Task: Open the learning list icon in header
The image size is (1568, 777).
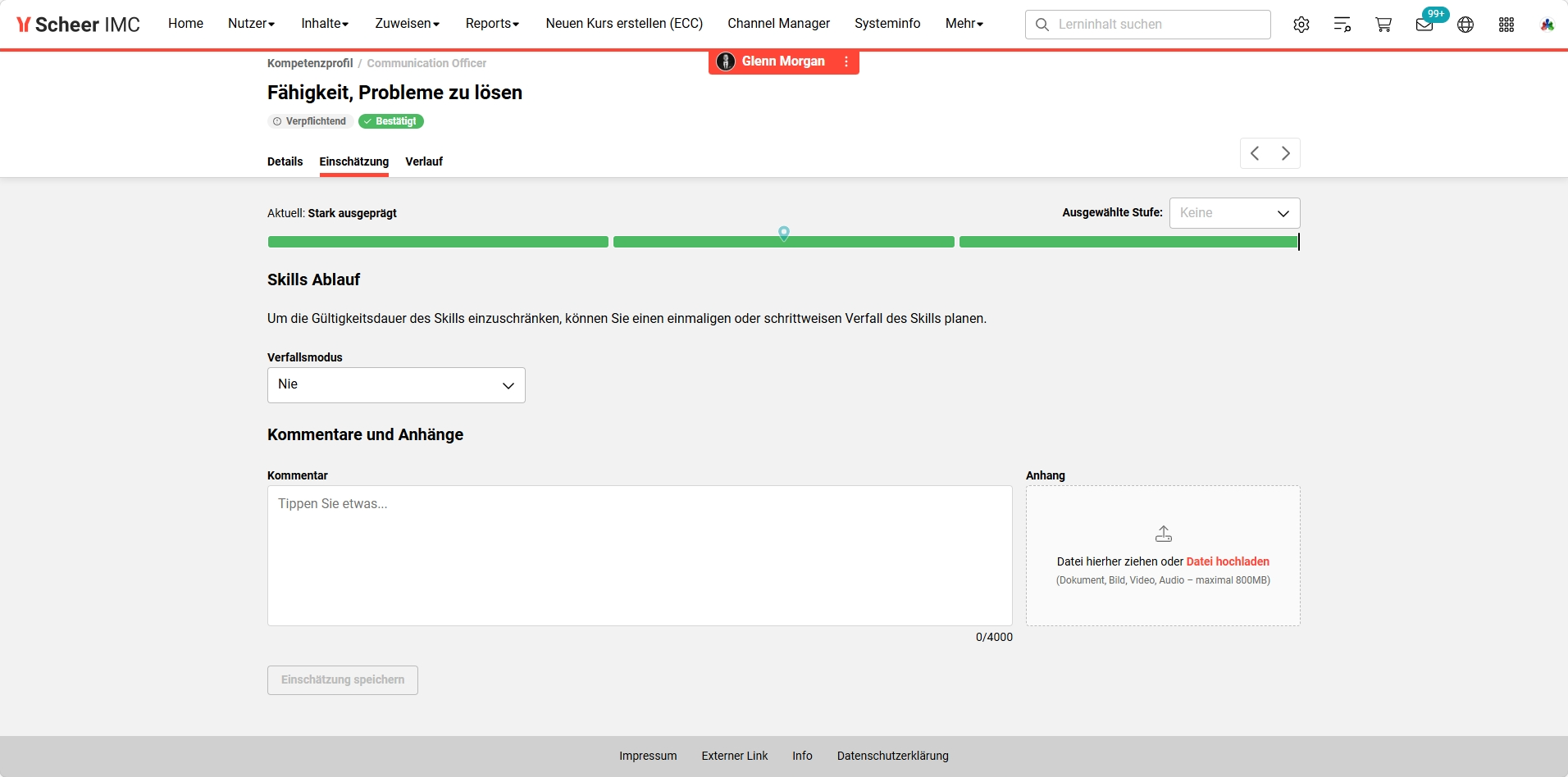Action: 1342,25
